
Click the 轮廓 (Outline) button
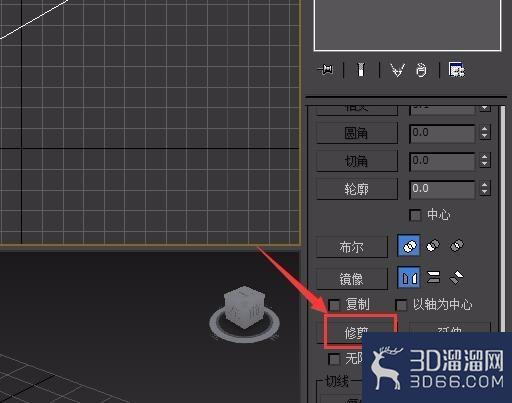(x=357, y=189)
